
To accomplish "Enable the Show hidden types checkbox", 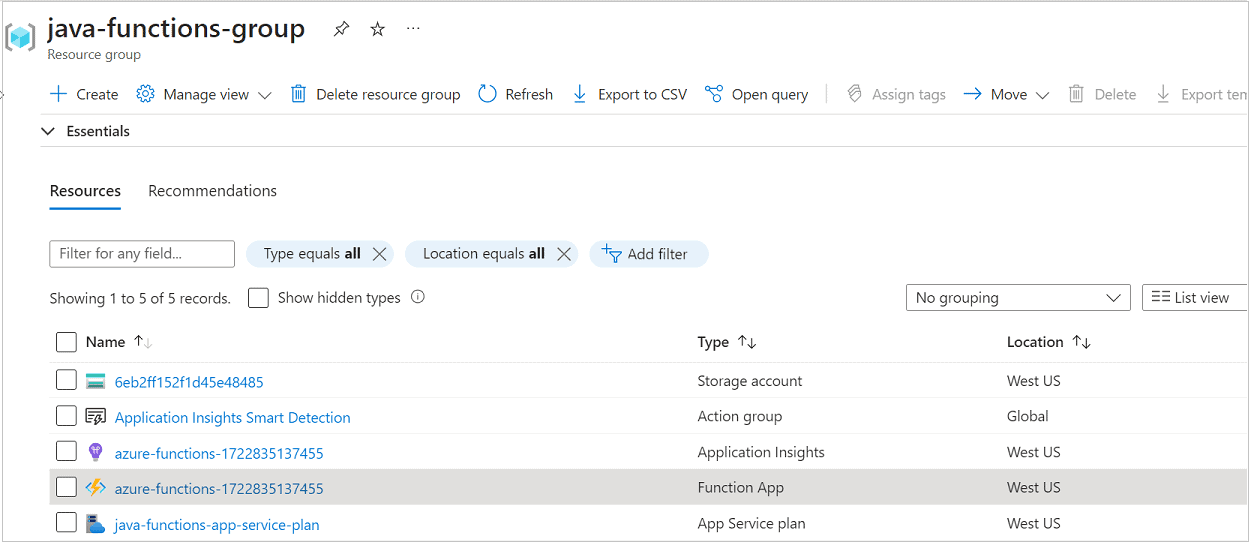I will (258, 298).
